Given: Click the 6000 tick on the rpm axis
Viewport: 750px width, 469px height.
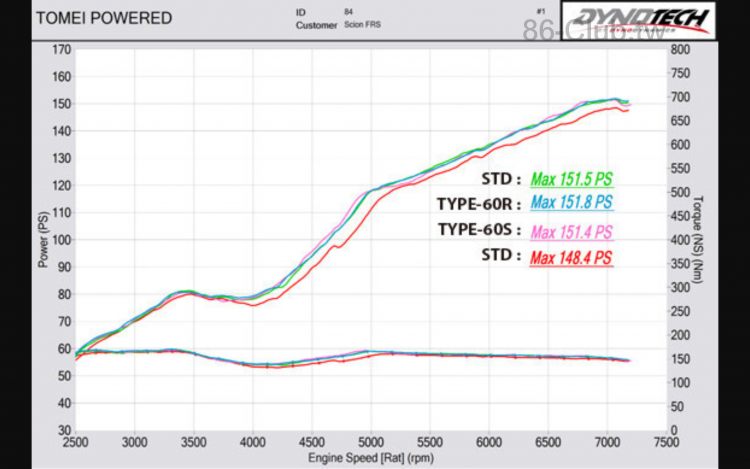Looking at the screenshot, I should pyautogui.click(x=489, y=442).
